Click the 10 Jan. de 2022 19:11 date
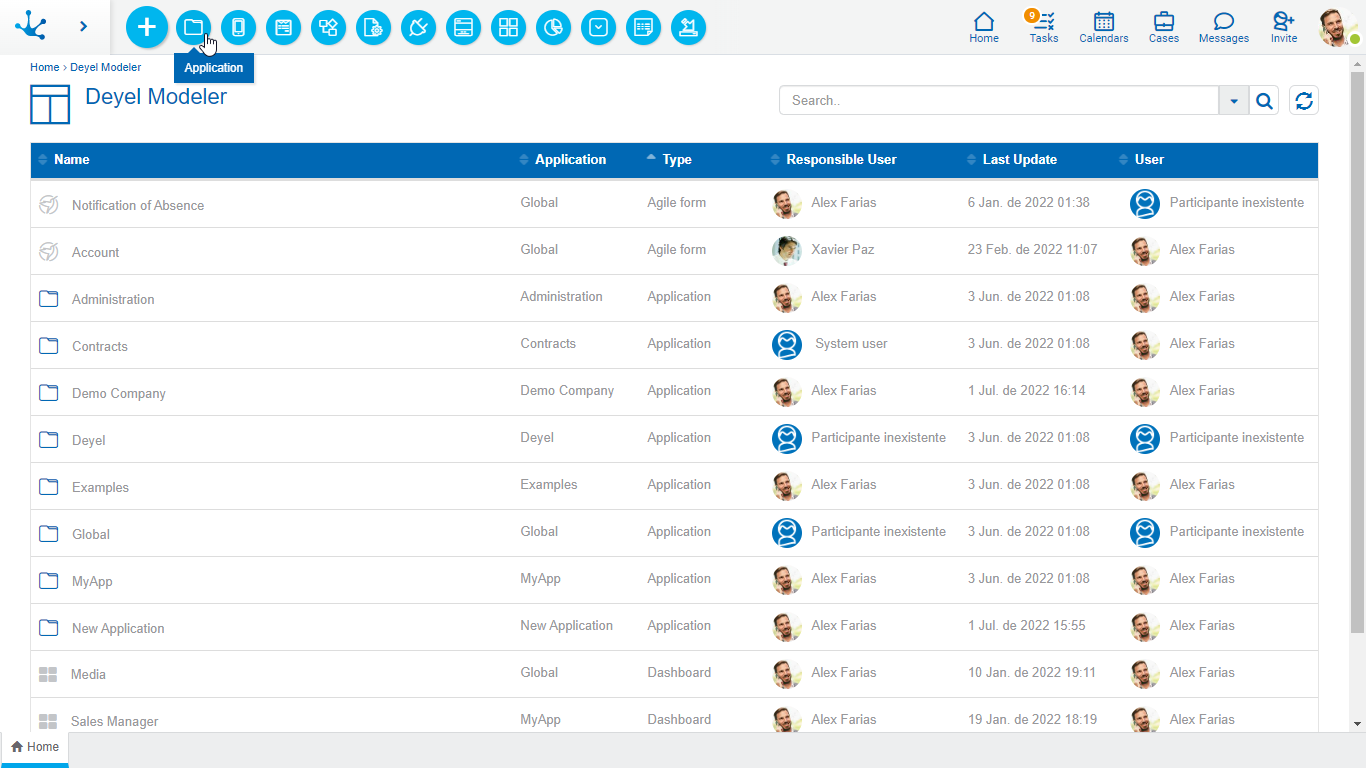 (1031, 672)
